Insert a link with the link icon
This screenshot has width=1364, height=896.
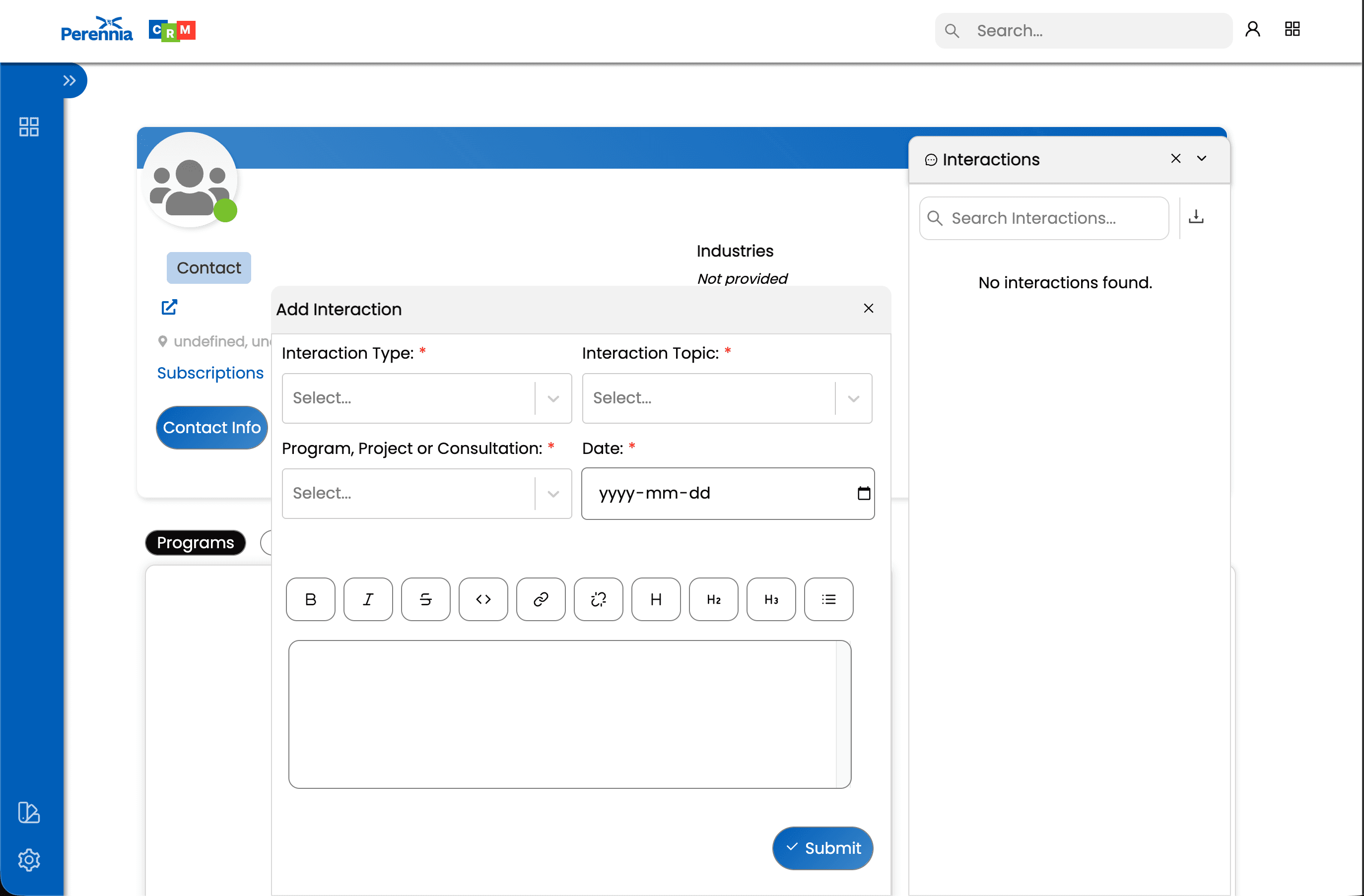(x=541, y=599)
